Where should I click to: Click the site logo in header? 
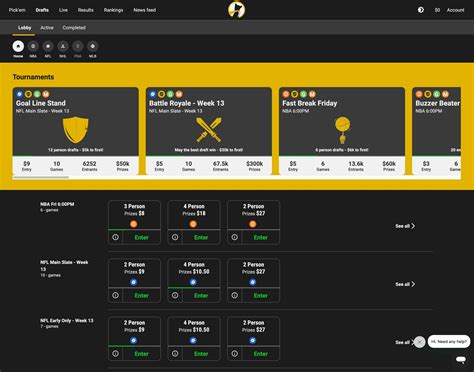[237, 9]
